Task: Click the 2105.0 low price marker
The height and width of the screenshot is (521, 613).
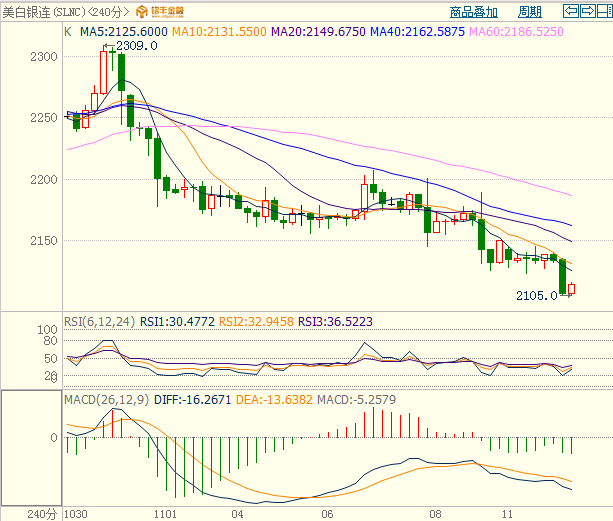Action: pyautogui.click(x=538, y=296)
